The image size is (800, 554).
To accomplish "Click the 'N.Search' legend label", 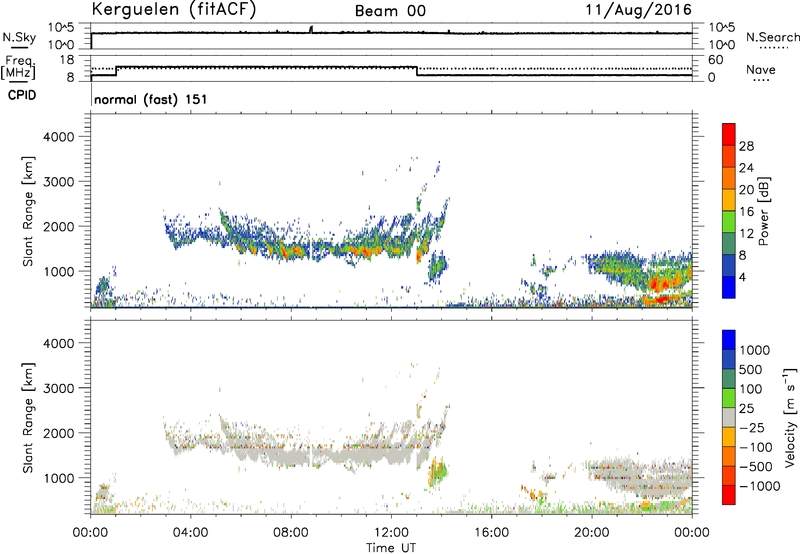I will [772, 37].
